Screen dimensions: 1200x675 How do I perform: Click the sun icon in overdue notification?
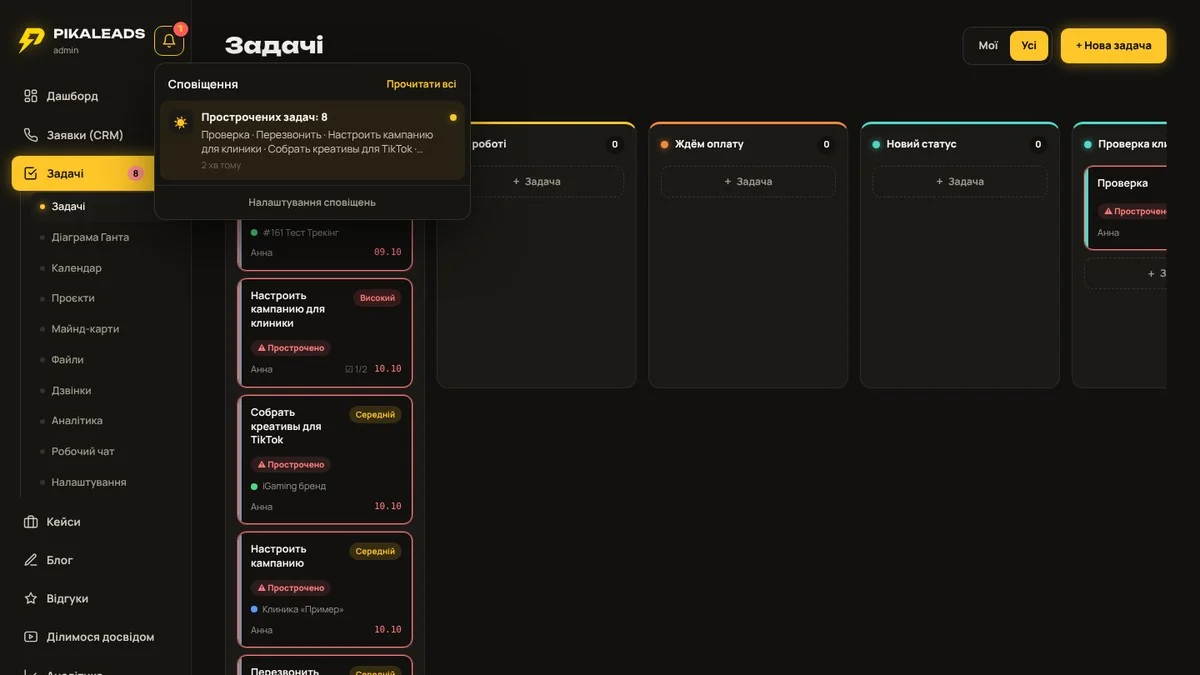[180, 122]
